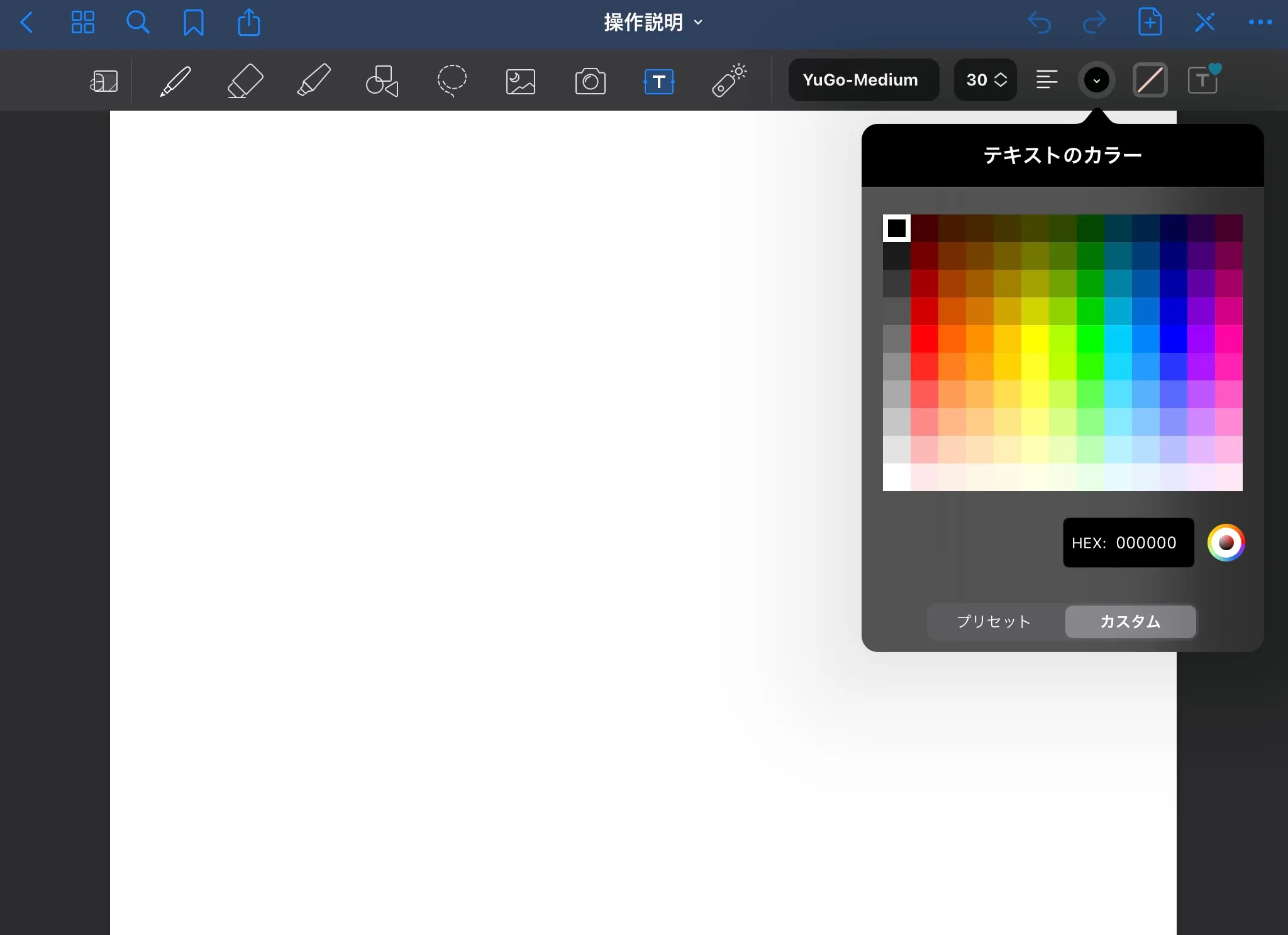This screenshot has width=1288, height=935.
Task: Select the Highlighter tool
Action: [x=313, y=80]
